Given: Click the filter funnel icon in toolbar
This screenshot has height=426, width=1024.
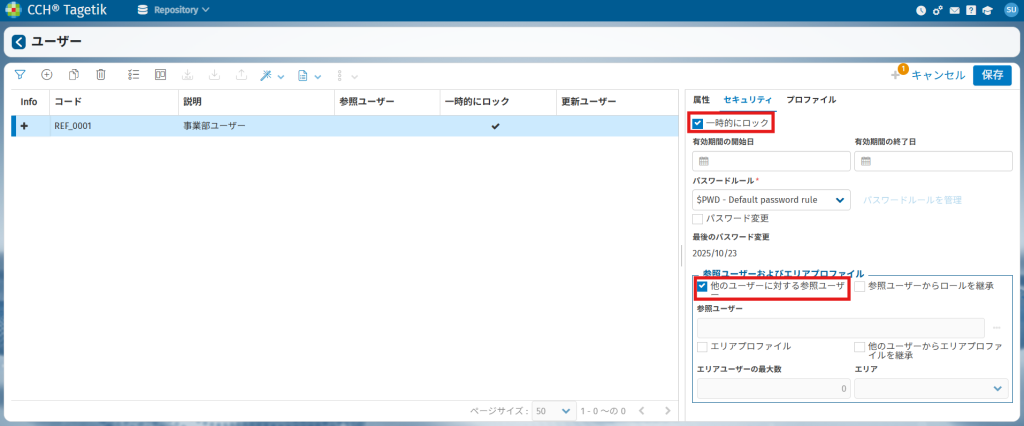Looking at the screenshot, I should point(20,75).
